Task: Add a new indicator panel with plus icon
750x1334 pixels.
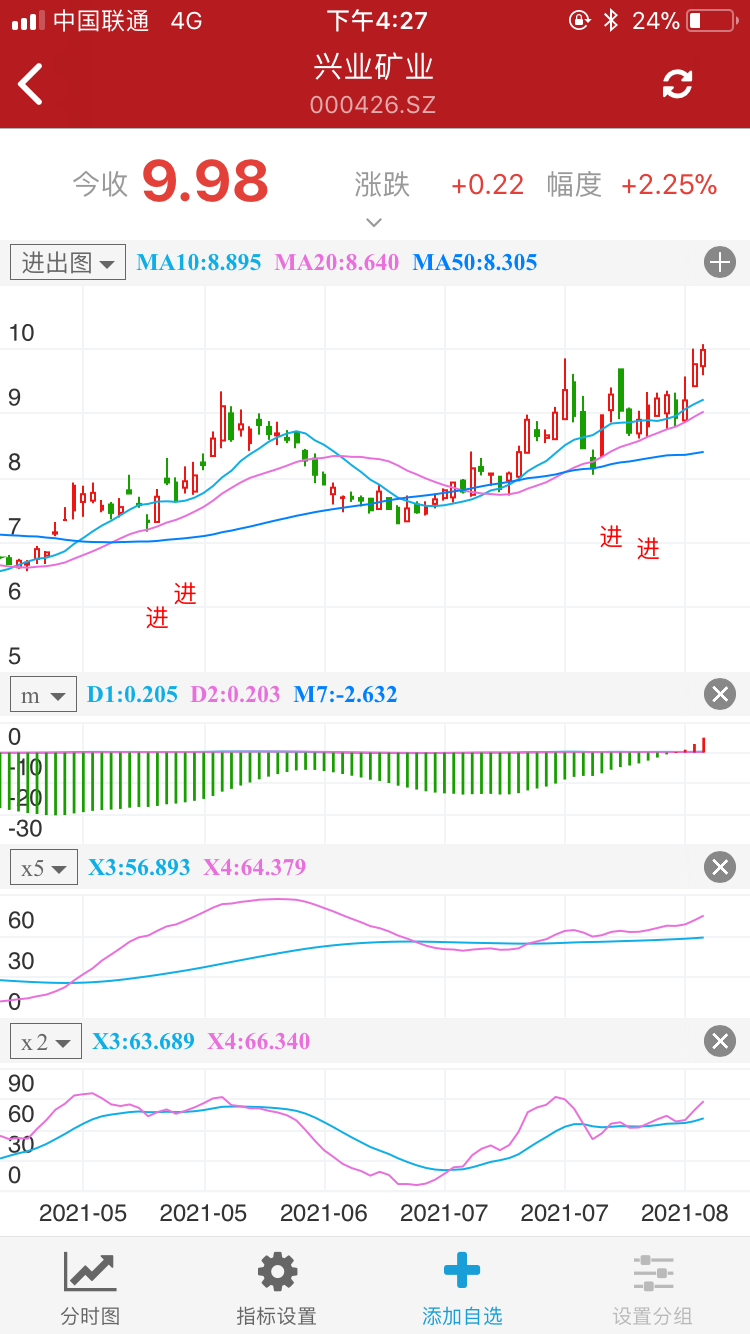Action: (719, 263)
